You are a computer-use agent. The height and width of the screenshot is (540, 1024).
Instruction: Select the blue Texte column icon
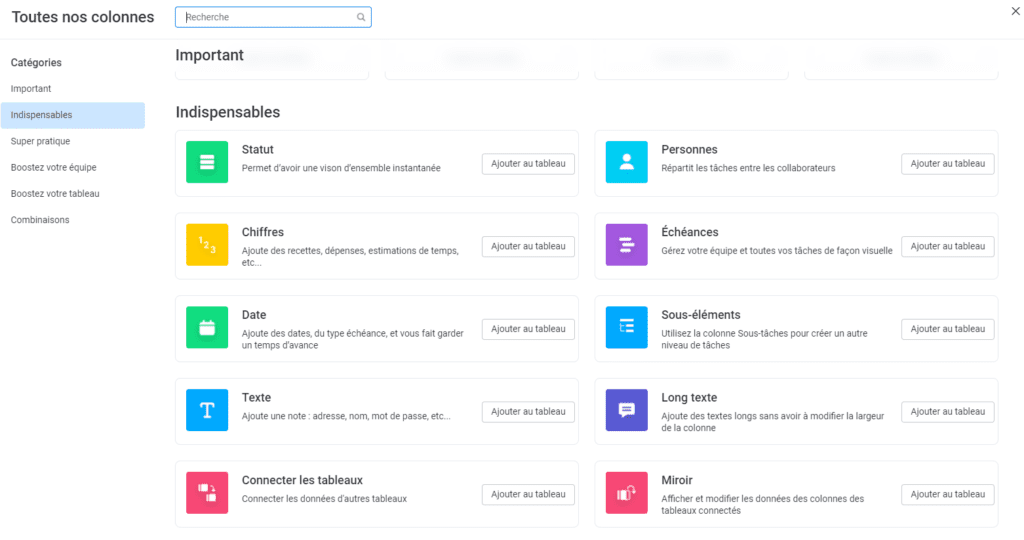coord(207,410)
